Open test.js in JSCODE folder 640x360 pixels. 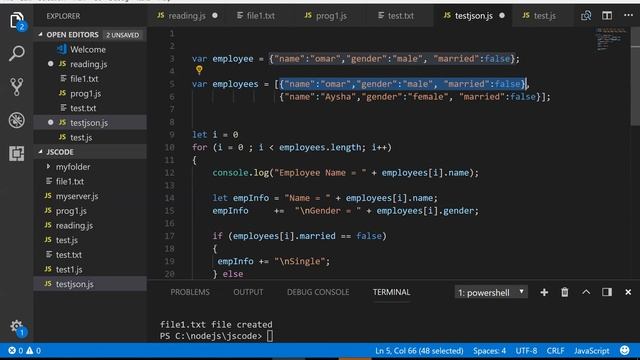click(90, 240)
